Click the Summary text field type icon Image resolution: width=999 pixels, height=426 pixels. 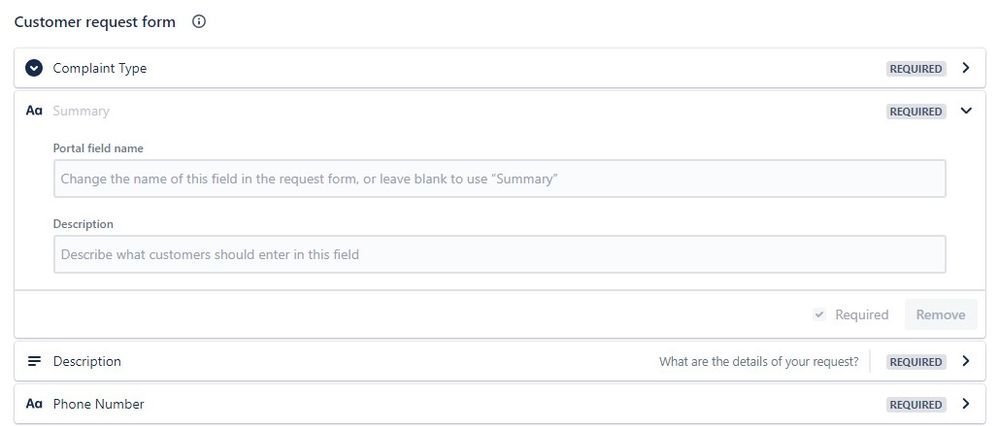point(34,111)
